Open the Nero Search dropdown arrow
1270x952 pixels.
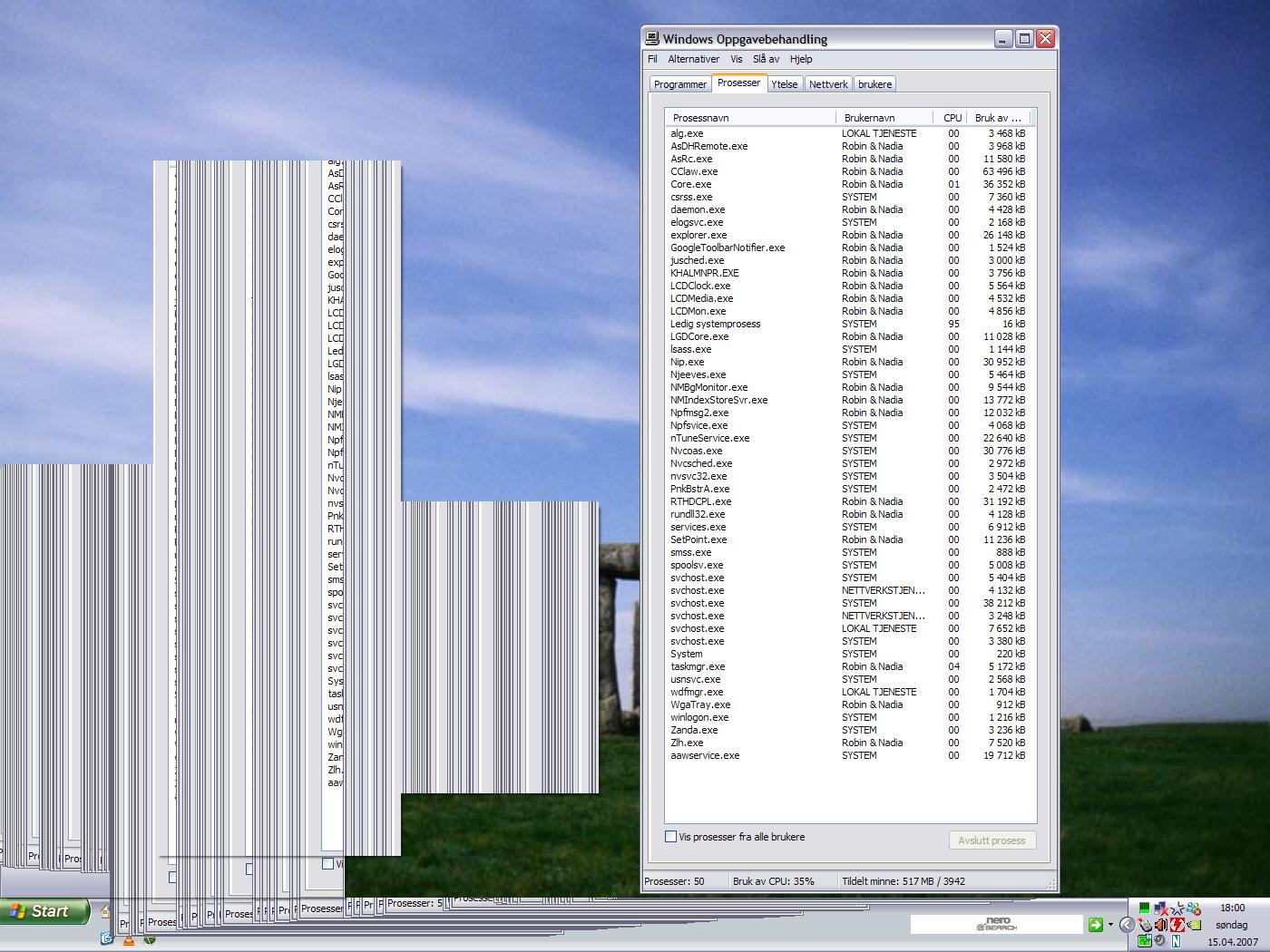coord(1110,925)
